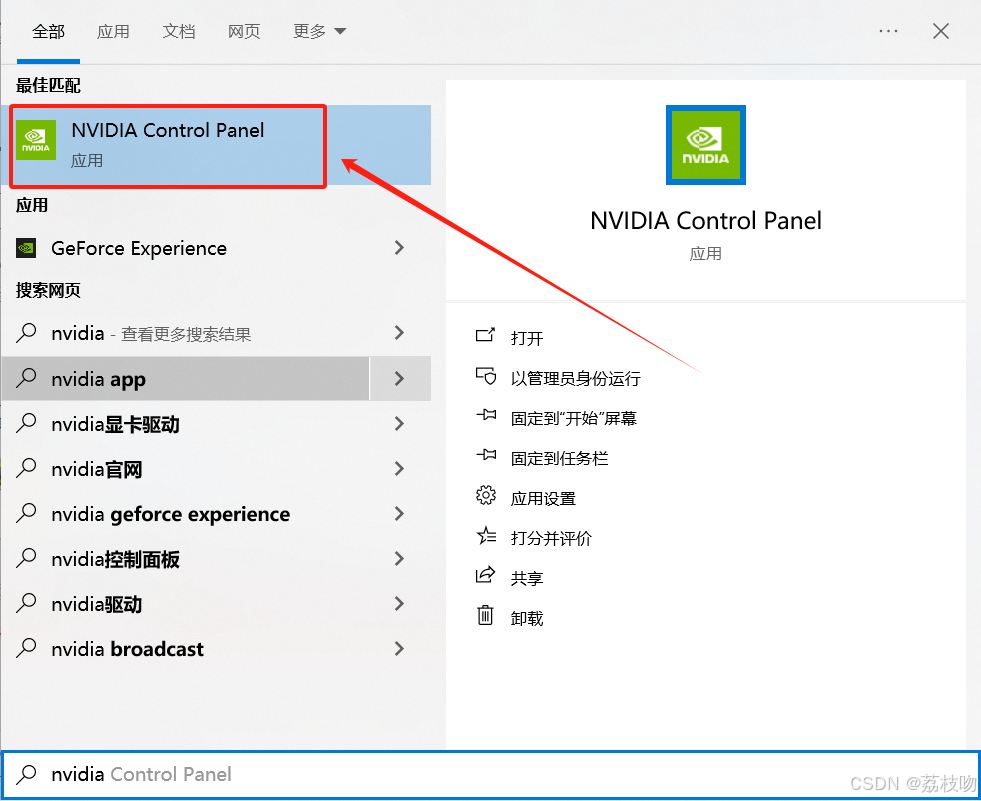Switch to the 应用 tab
The height and width of the screenshot is (801, 981).
113,31
